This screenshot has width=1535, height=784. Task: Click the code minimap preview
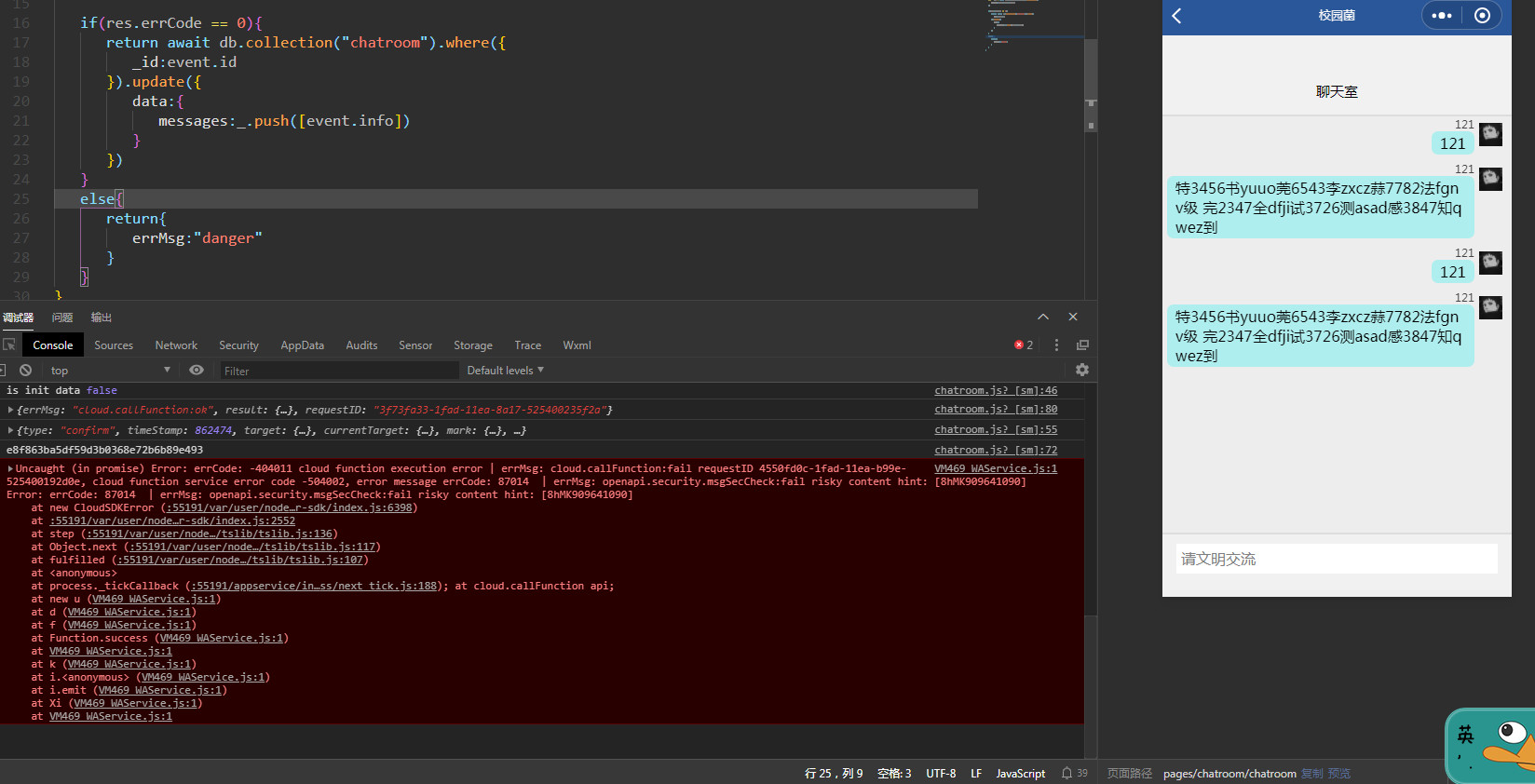point(1034,28)
